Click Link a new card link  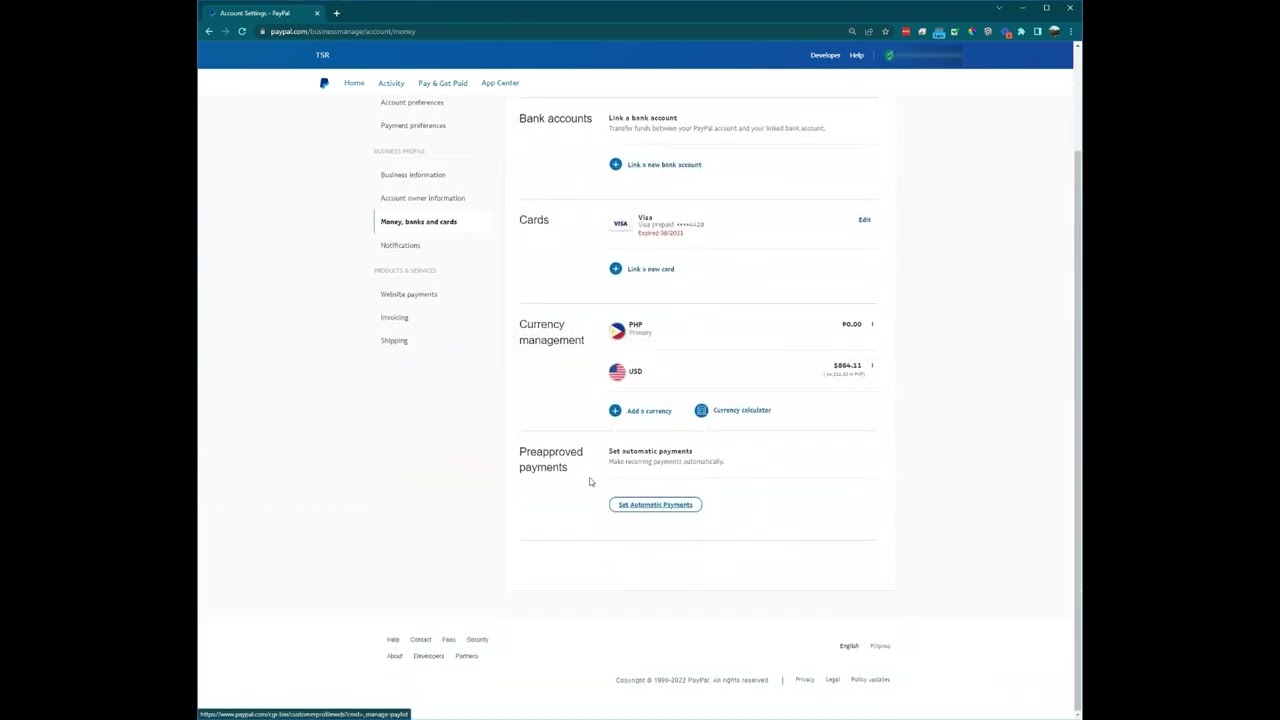(650, 269)
